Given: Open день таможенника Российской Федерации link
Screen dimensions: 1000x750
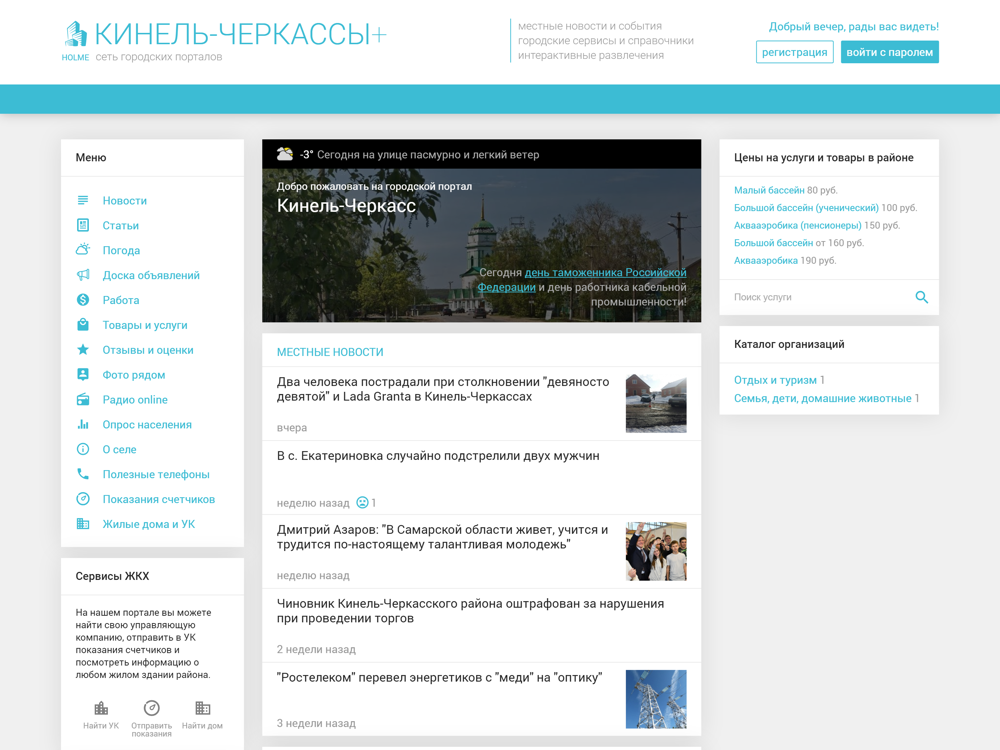Looking at the screenshot, I should [x=582, y=279].
